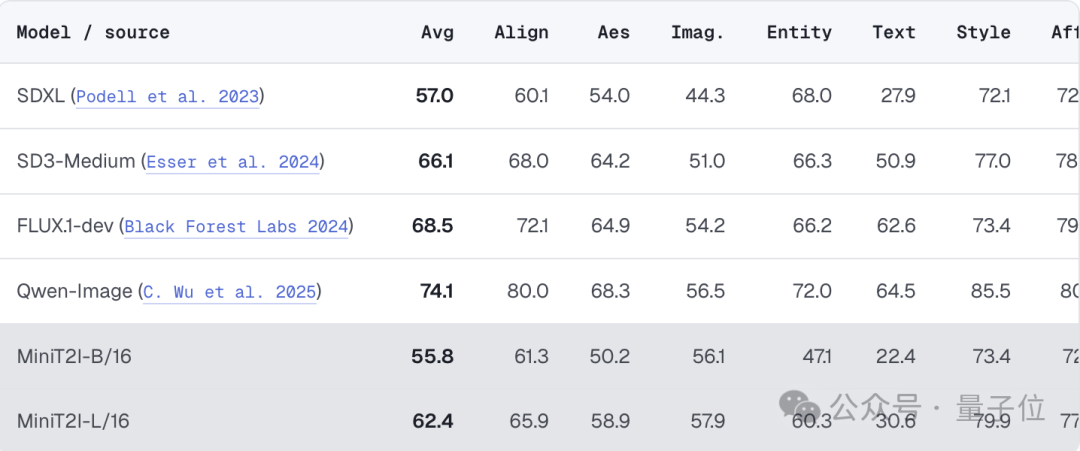Click the Imag. column header
The height and width of the screenshot is (451, 1080).
tap(698, 32)
